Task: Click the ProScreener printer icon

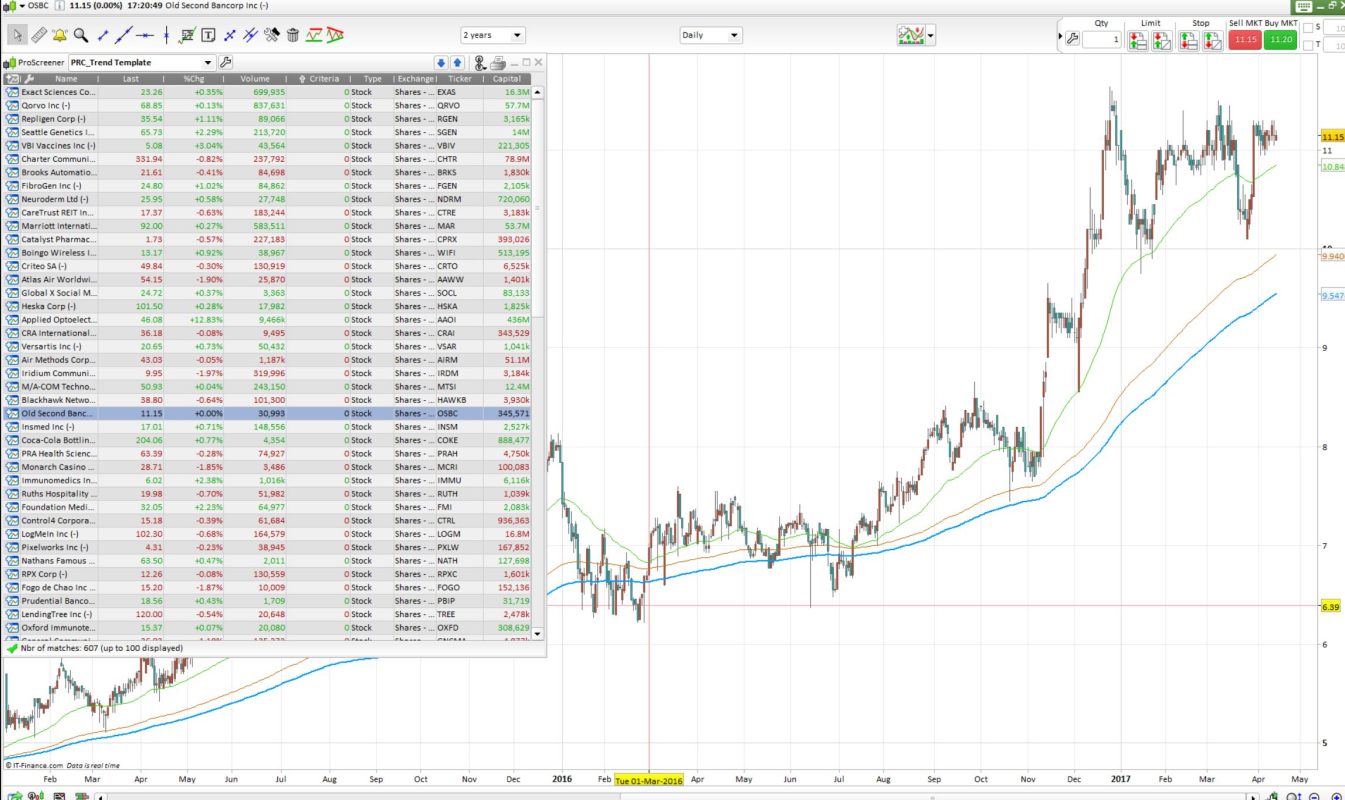Action: click(497, 62)
